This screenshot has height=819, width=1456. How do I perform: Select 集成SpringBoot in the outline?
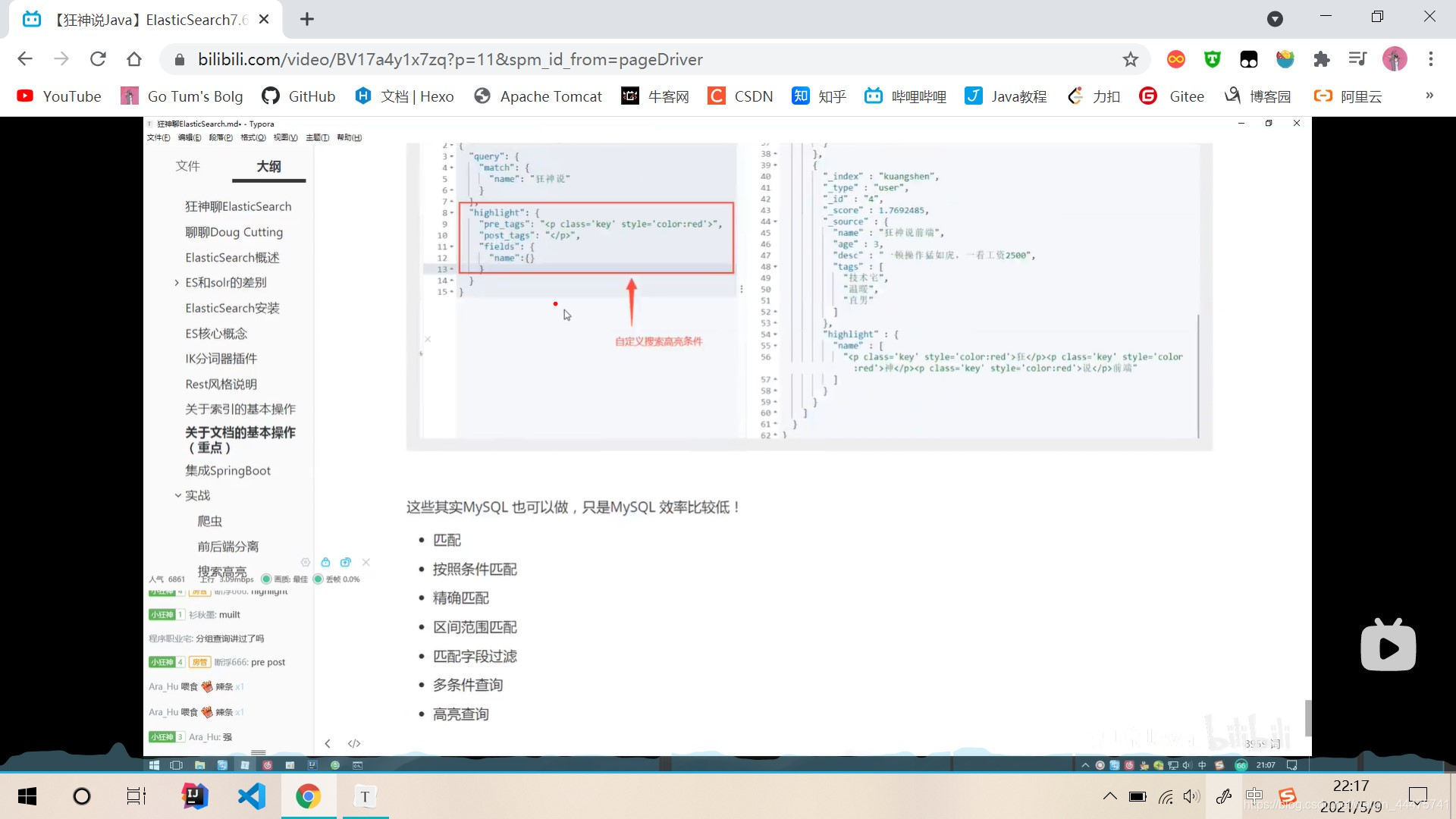tap(227, 470)
